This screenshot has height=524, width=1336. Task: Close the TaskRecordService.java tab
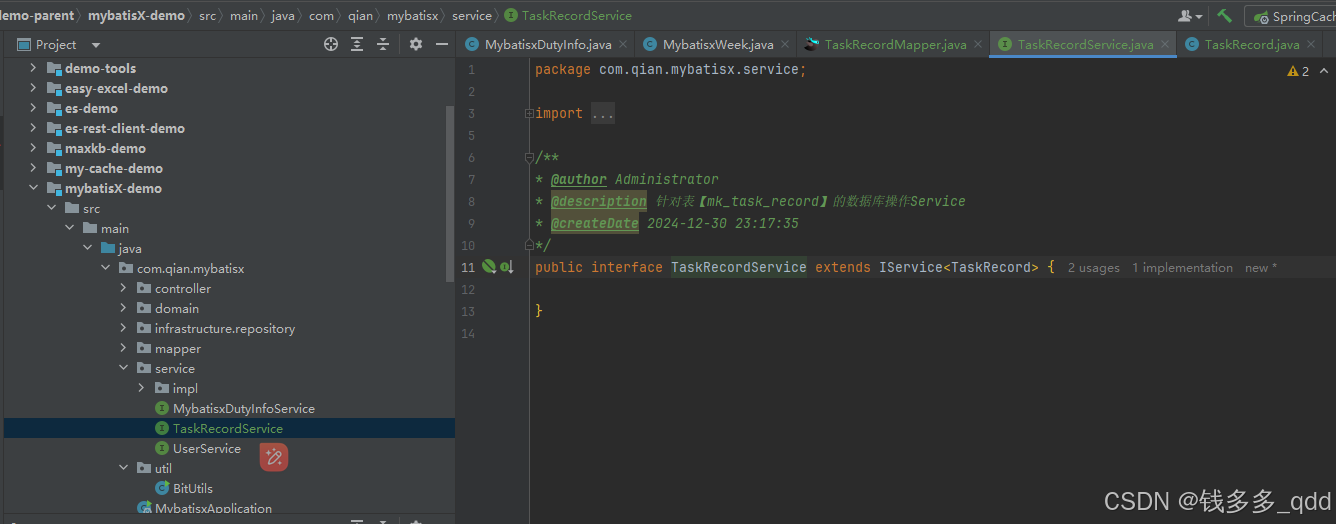click(x=1165, y=44)
